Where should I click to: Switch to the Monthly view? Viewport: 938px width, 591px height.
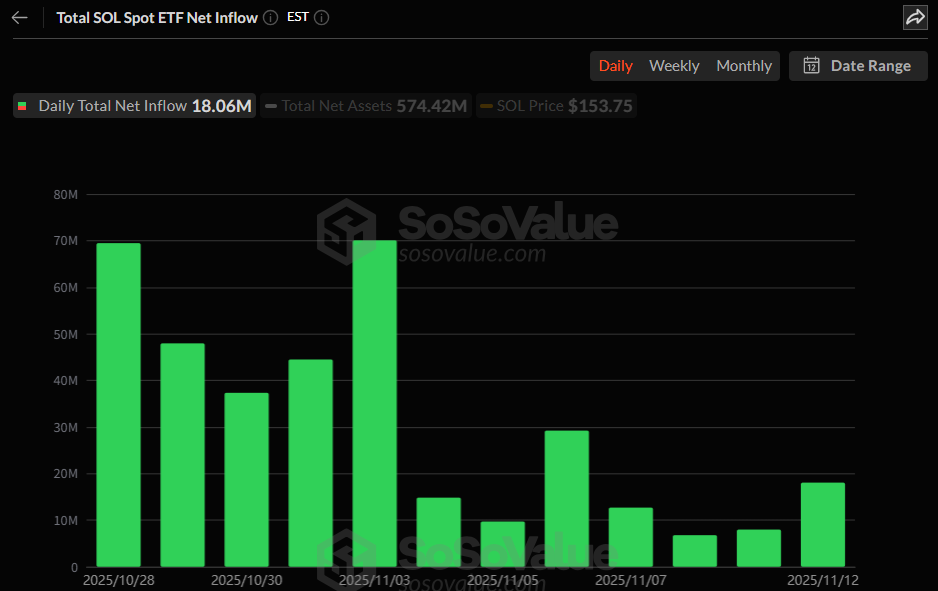coord(744,66)
